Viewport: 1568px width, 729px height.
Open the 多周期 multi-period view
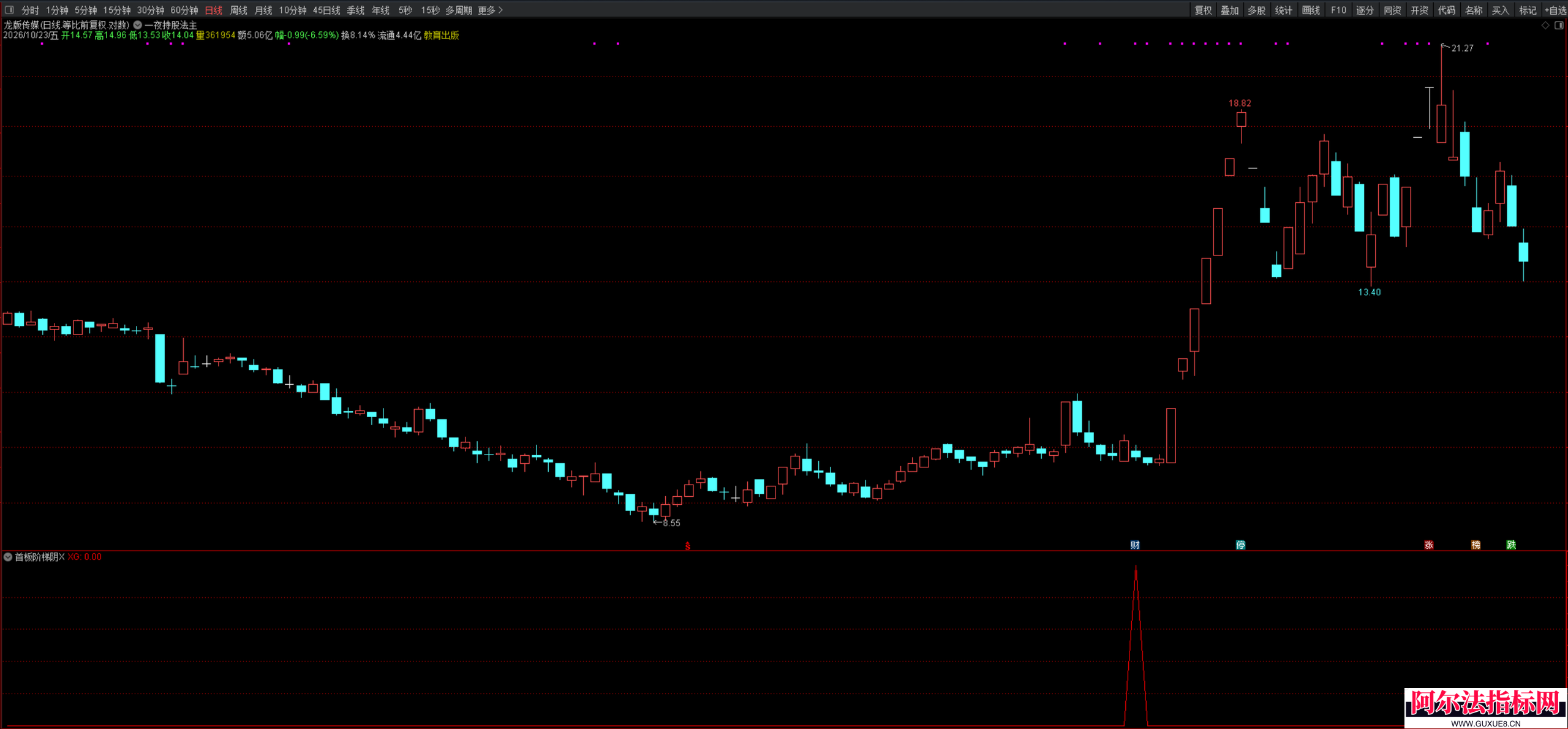click(459, 10)
